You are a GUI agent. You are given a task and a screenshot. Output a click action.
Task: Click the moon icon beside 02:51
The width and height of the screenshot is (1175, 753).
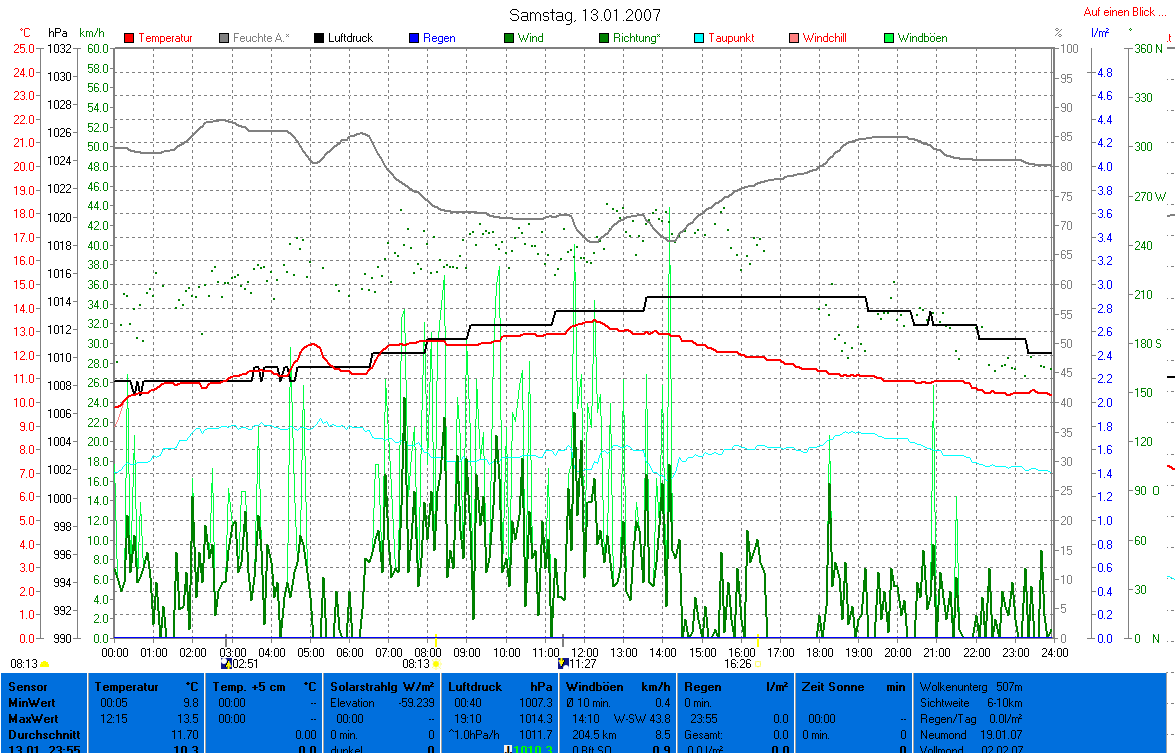point(225,663)
